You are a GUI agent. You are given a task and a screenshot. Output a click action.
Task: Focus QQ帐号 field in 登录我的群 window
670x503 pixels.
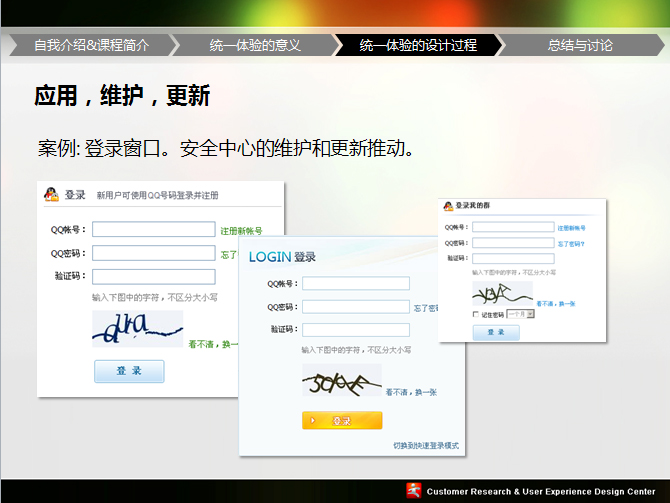(x=513, y=227)
